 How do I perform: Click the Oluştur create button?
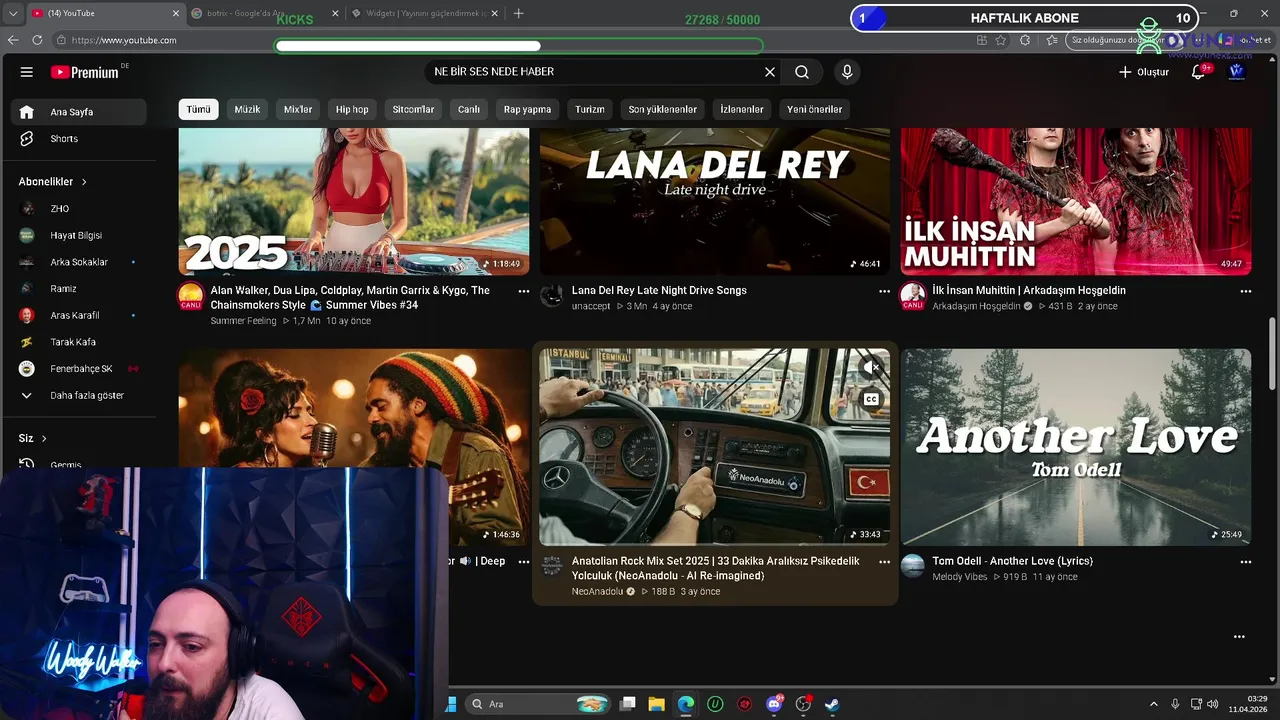coord(1143,72)
